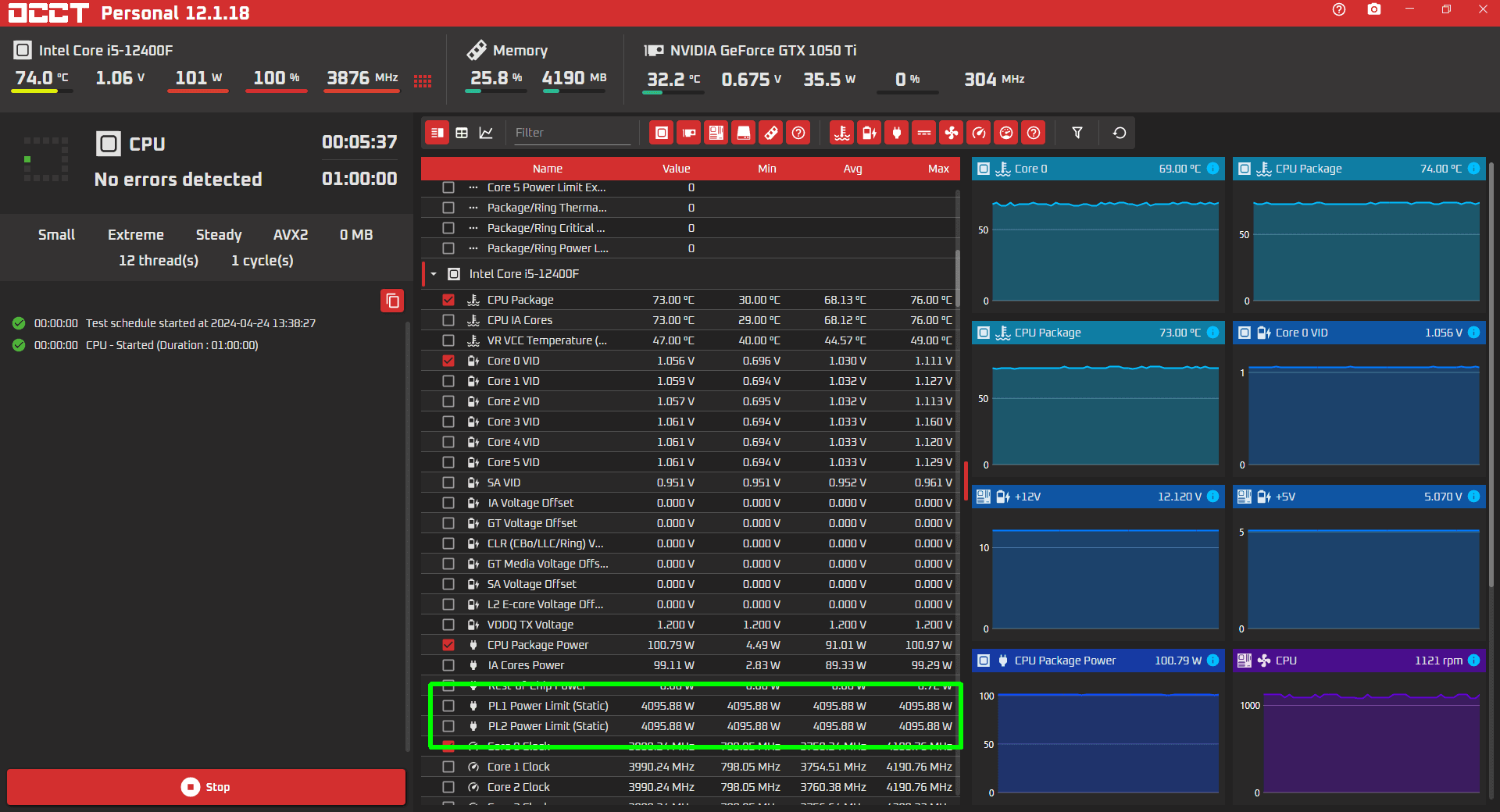Open the help icon in title bar
The image size is (1500, 812).
[1339, 9]
